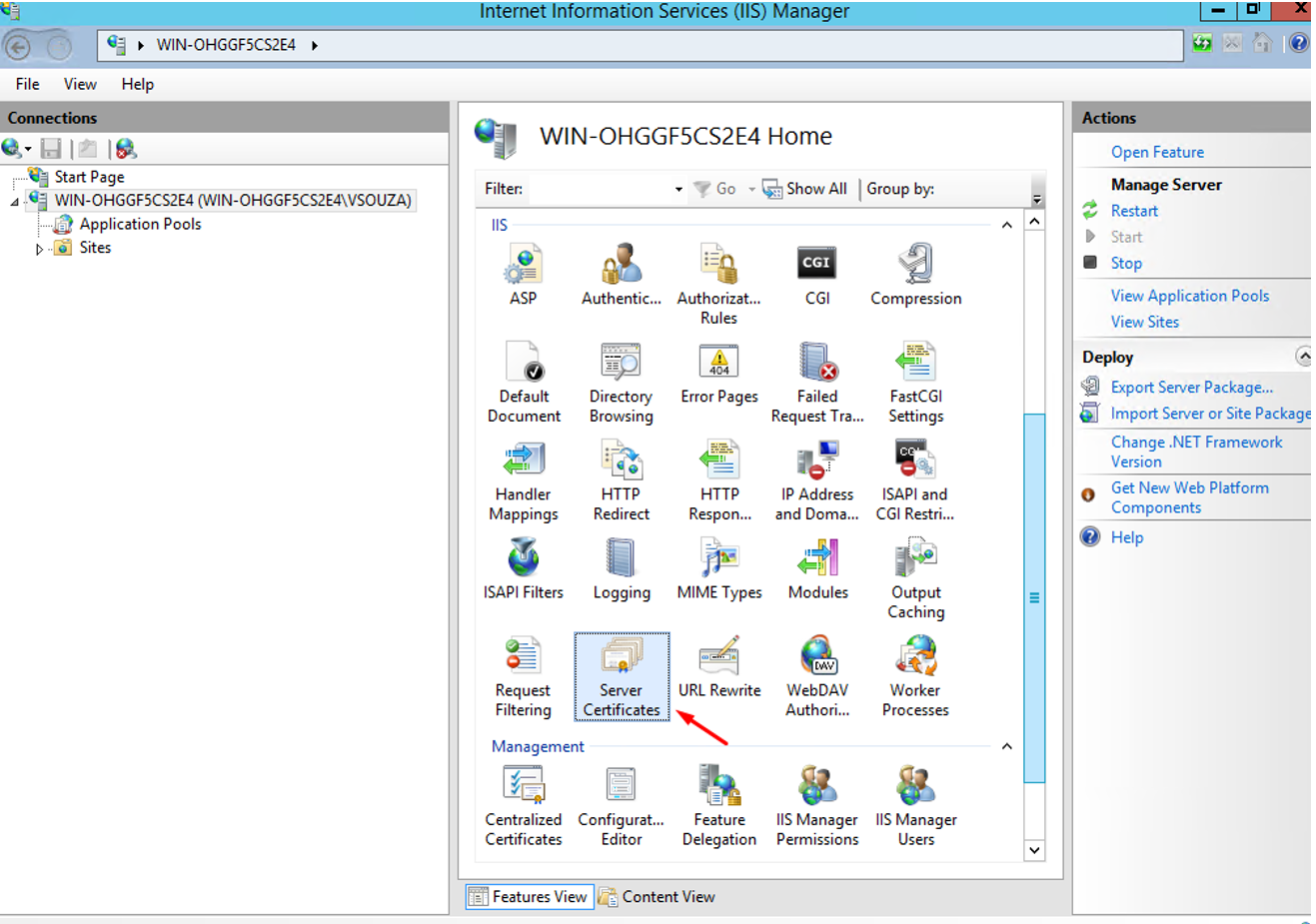1316x924 pixels.
Task: Open Failed Request Tracing feature
Action: point(816,383)
